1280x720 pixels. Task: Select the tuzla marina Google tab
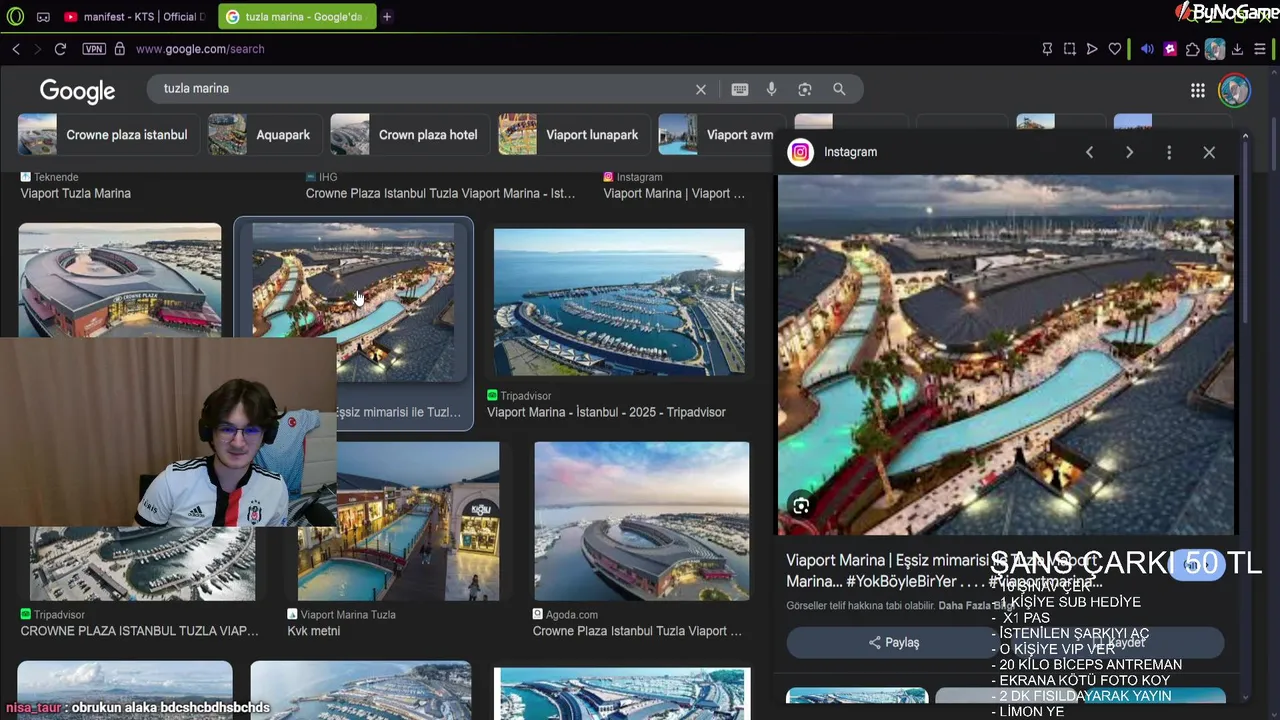296,17
